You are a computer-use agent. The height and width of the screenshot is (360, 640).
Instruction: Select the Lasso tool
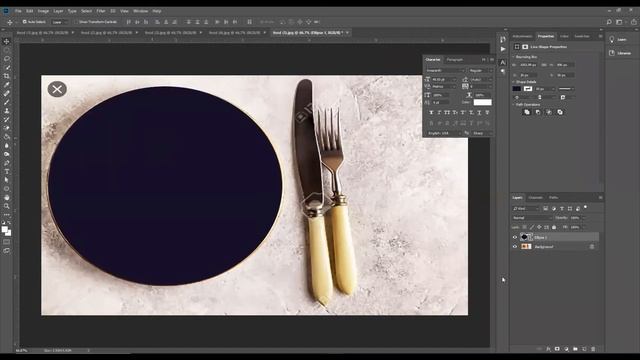[x=7, y=59]
